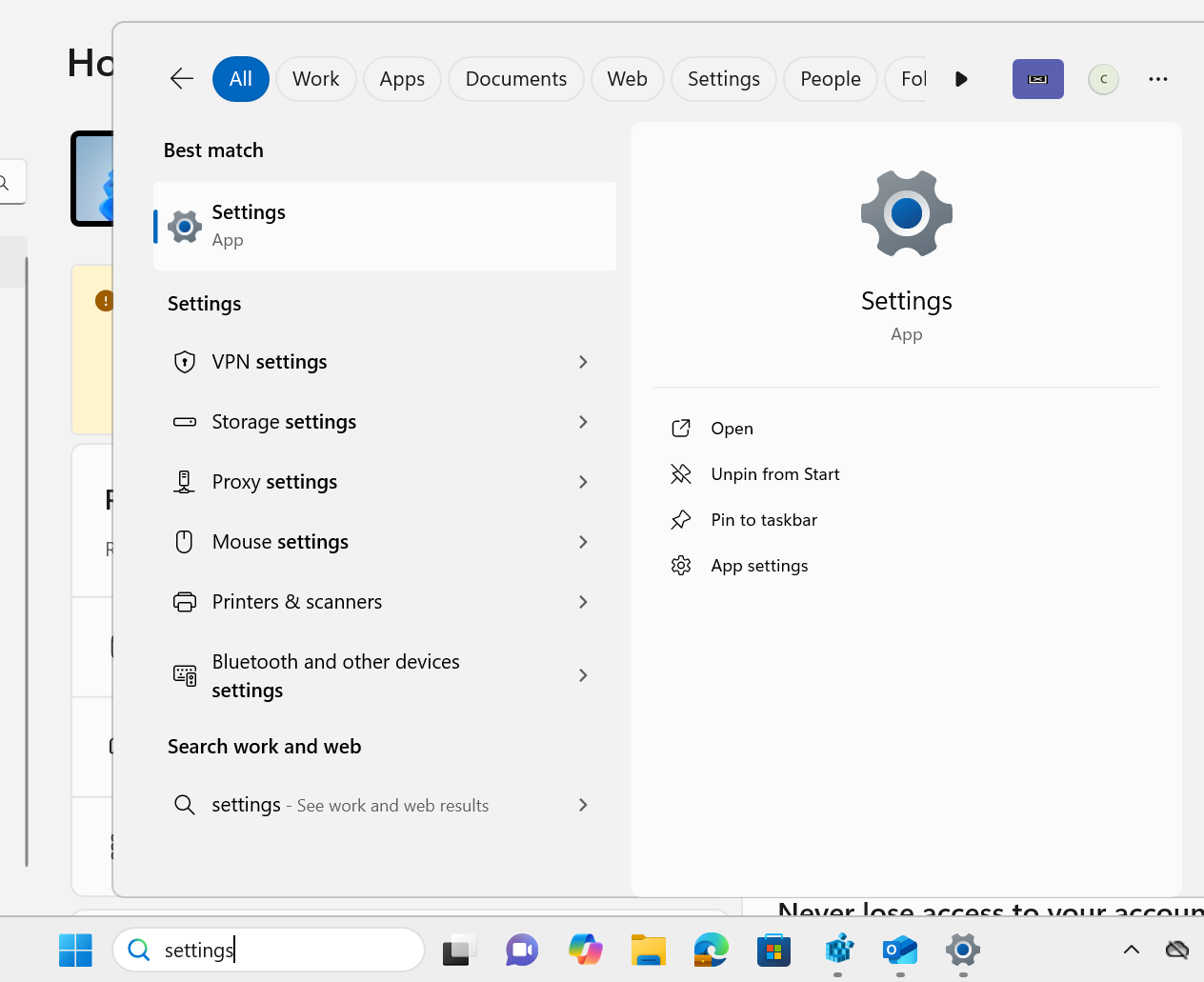Image resolution: width=1204 pixels, height=982 pixels.
Task: Open Copilot from the taskbar
Action: [585, 950]
